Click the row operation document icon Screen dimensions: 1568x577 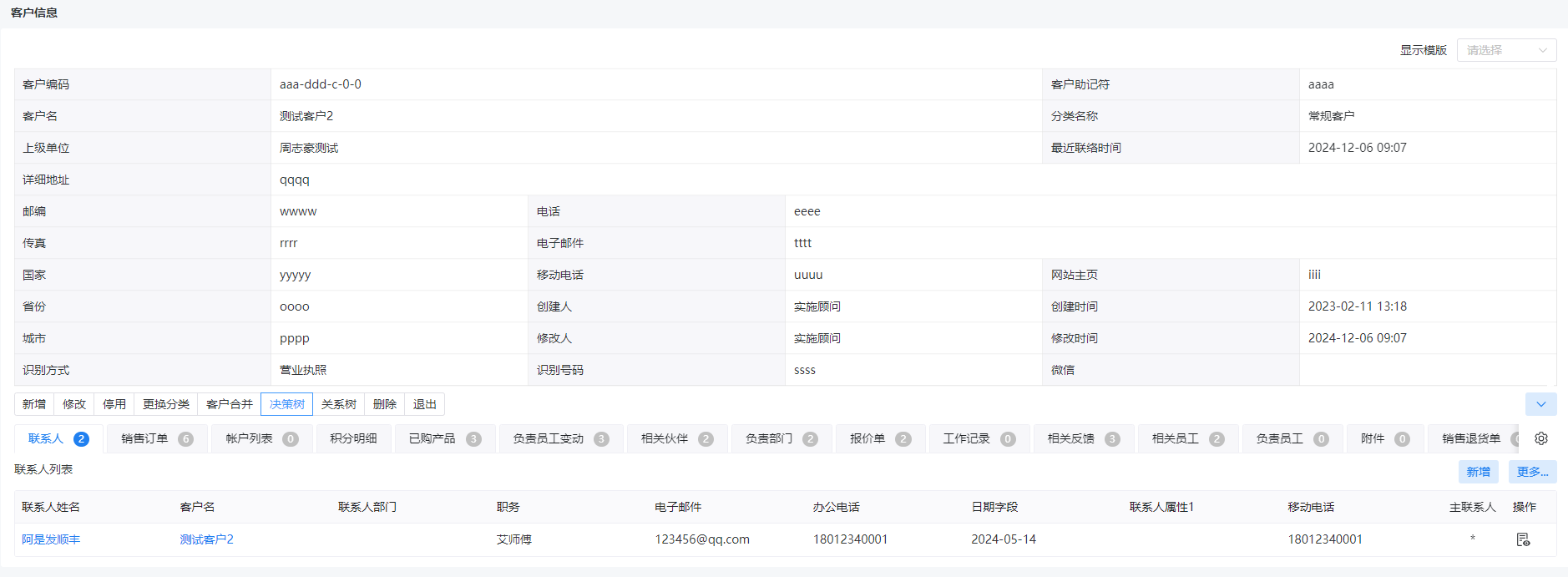pyautogui.click(x=1523, y=539)
